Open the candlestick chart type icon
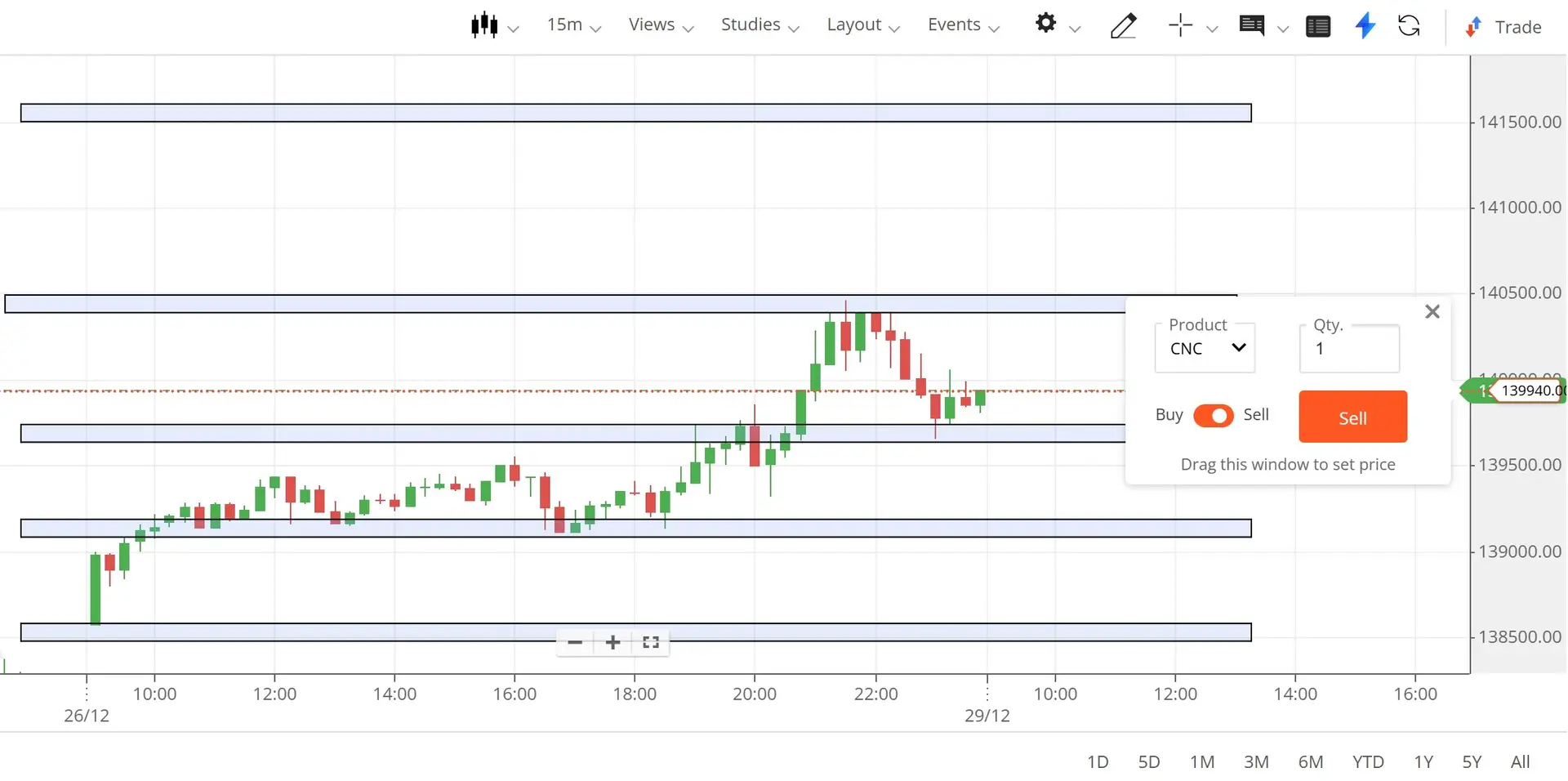 coord(483,25)
